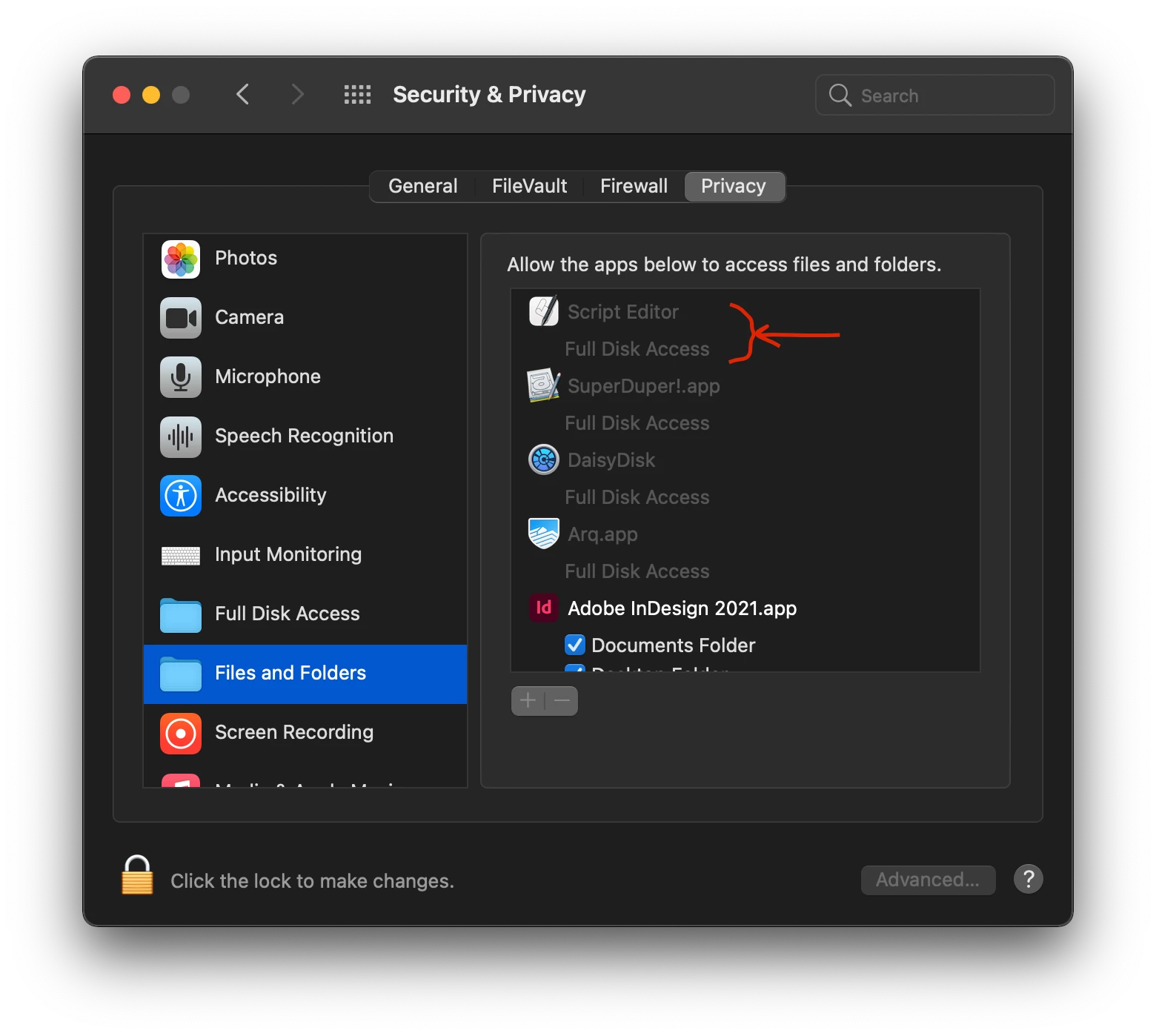Click the magnifier icon in search field

coord(840,95)
